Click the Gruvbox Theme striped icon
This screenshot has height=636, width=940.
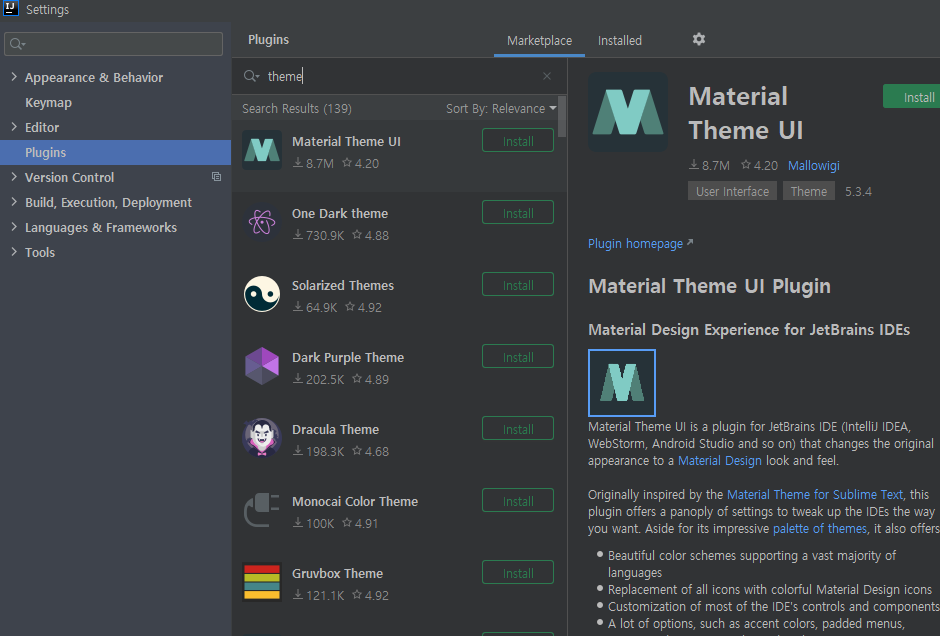coord(262,581)
